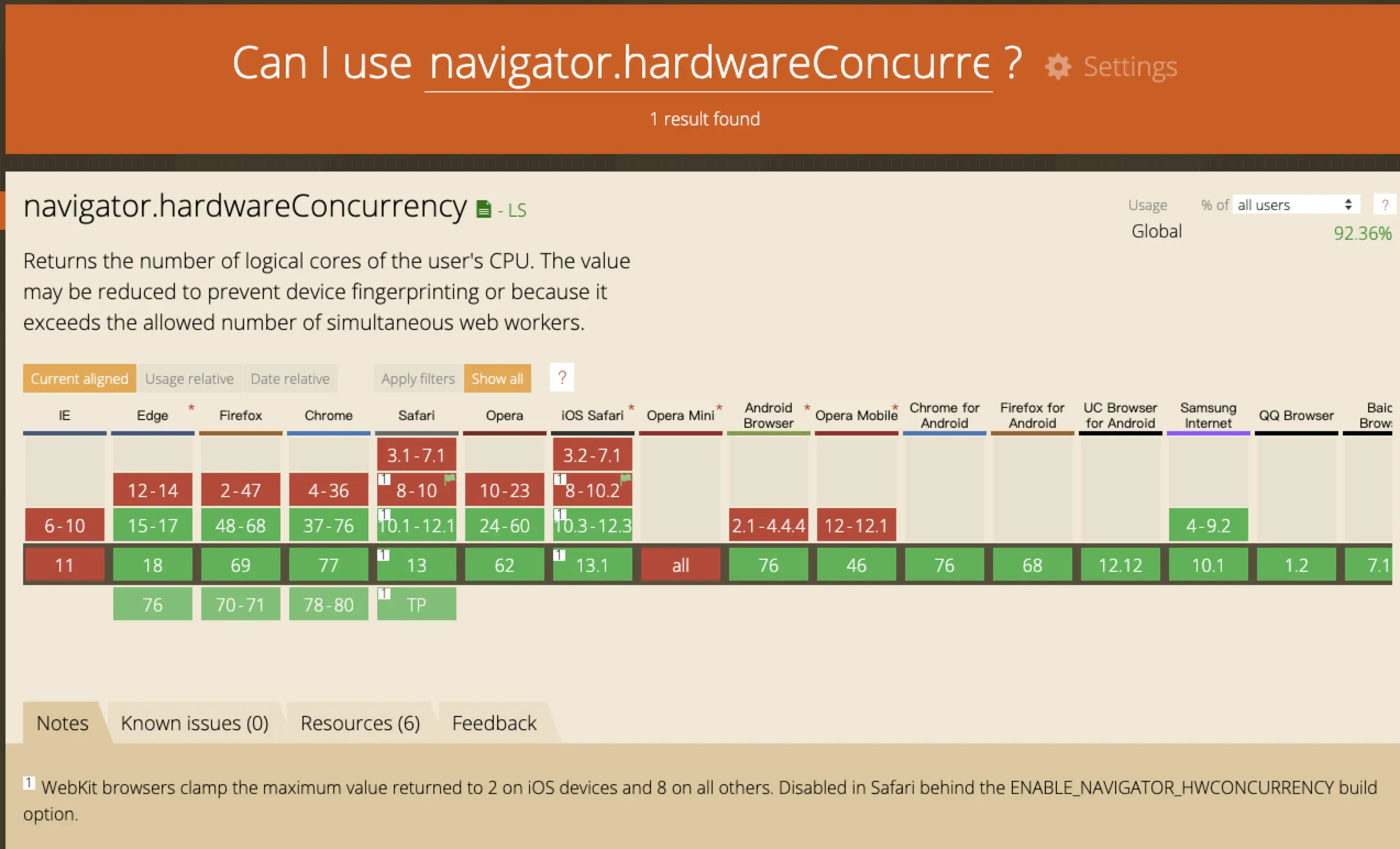Click the question mark beside Show all

(562, 378)
